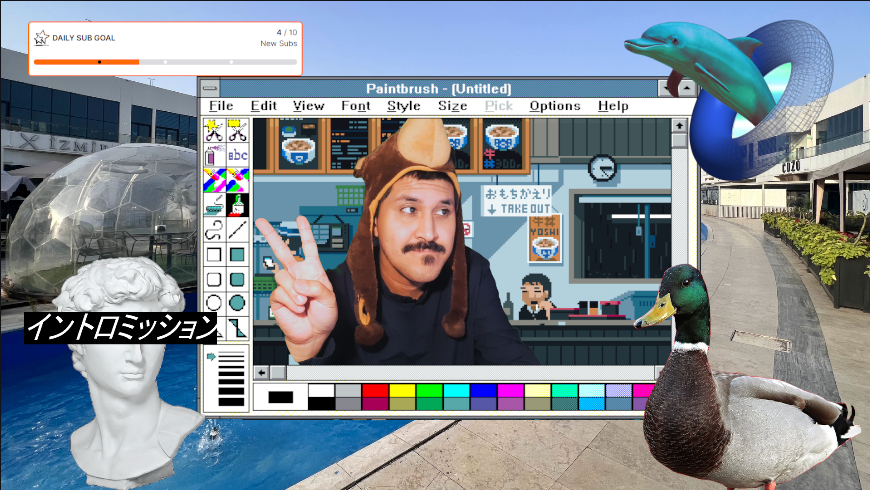Viewport: 870px width, 490px height.
Task: Select the Filled Rounded Box tool
Action: [238, 278]
